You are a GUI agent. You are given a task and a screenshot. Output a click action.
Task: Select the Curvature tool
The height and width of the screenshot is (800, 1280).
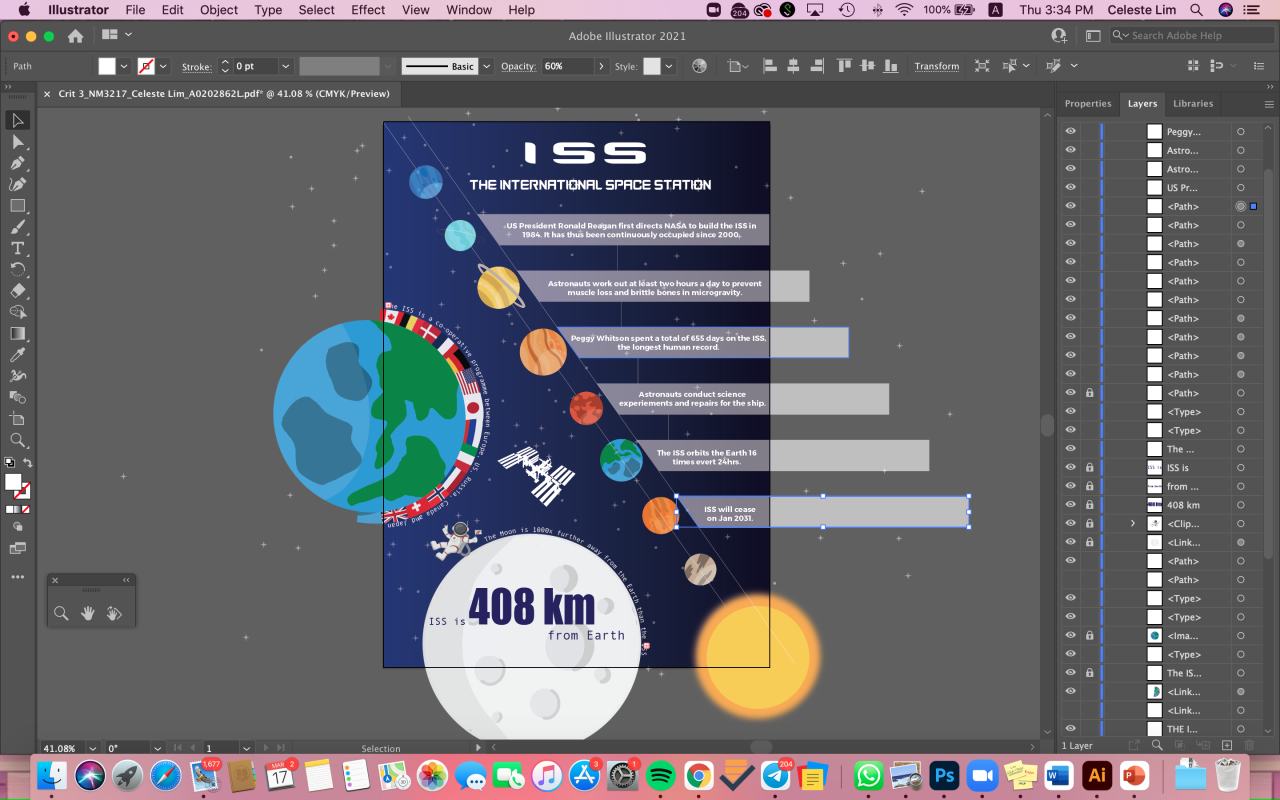coord(18,184)
